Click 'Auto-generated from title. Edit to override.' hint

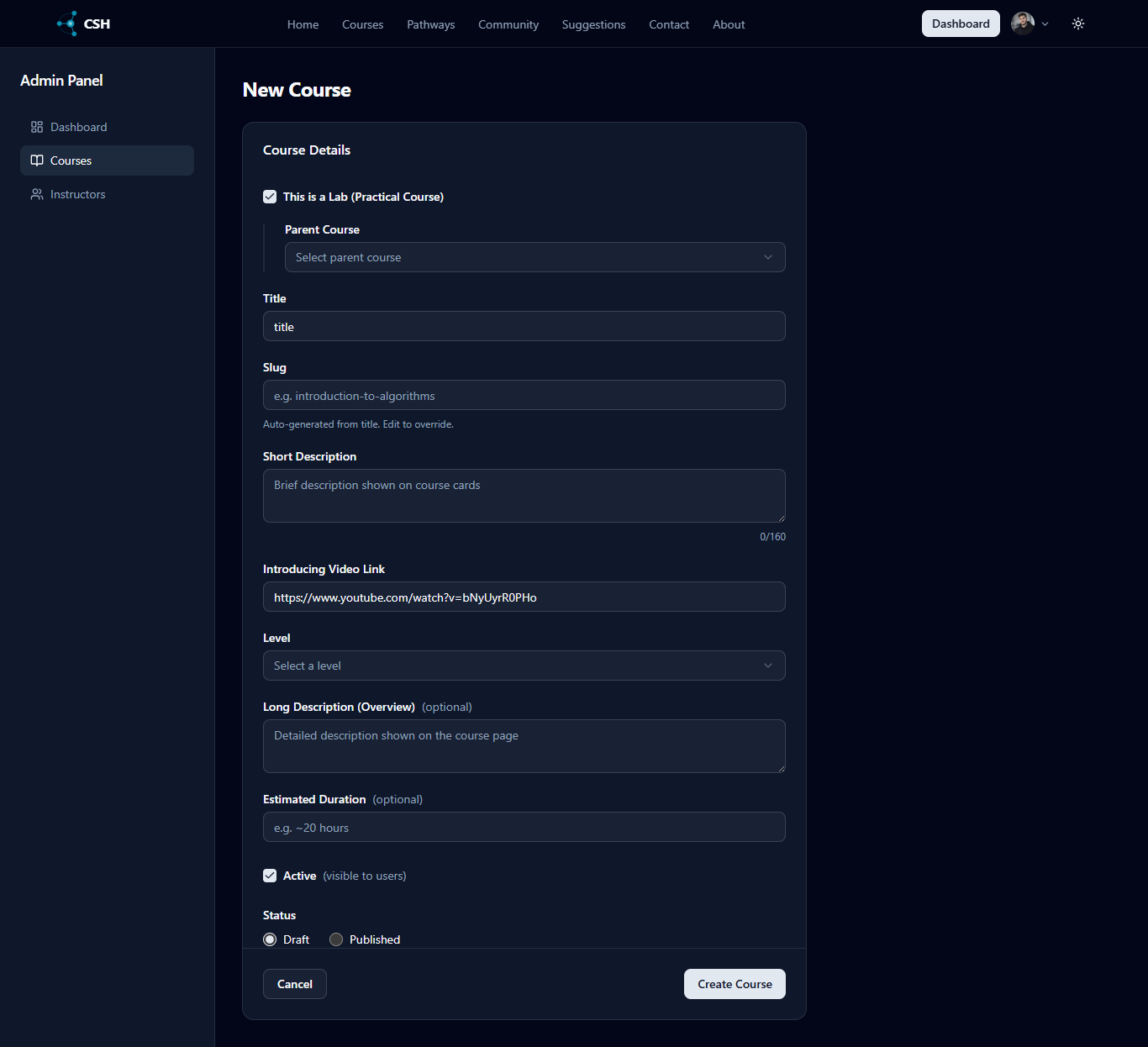click(x=358, y=424)
